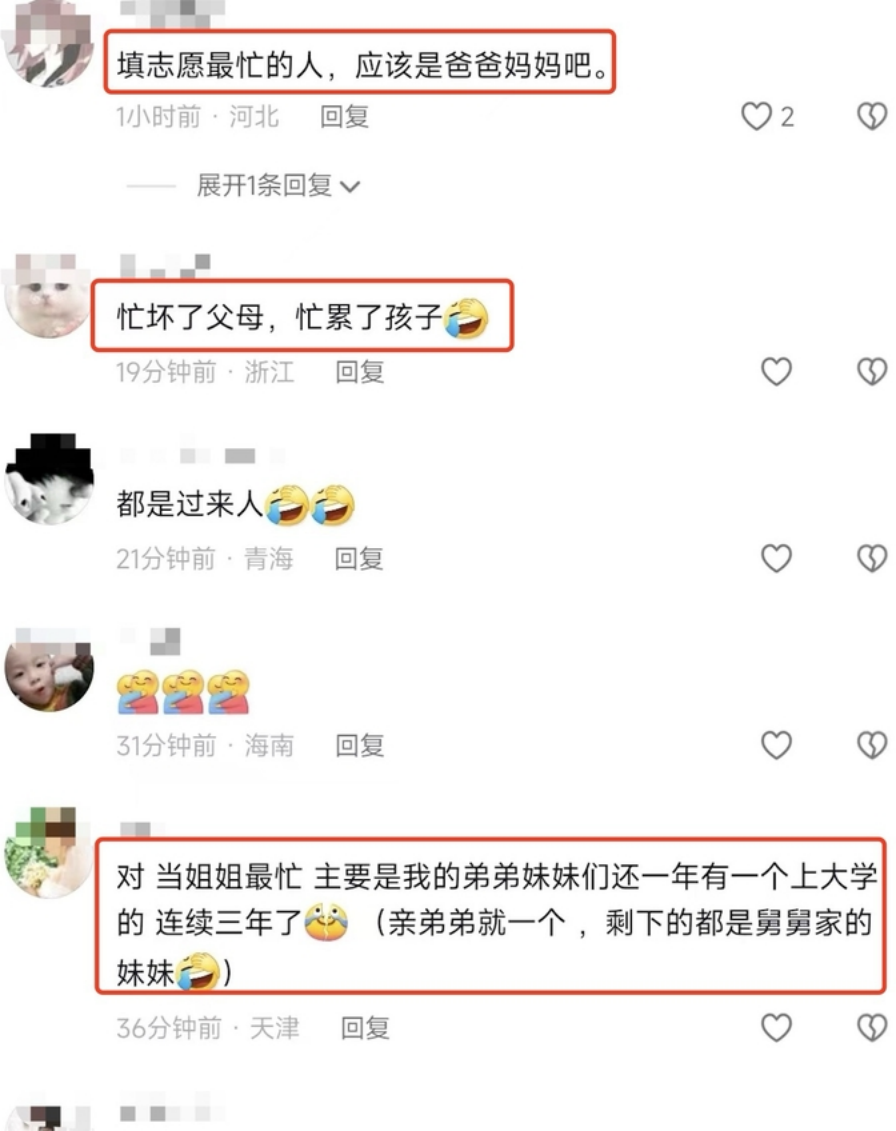The width and height of the screenshot is (896, 1131).
Task: Like the Hainan emoji-only comment
Action: [x=777, y=745]
